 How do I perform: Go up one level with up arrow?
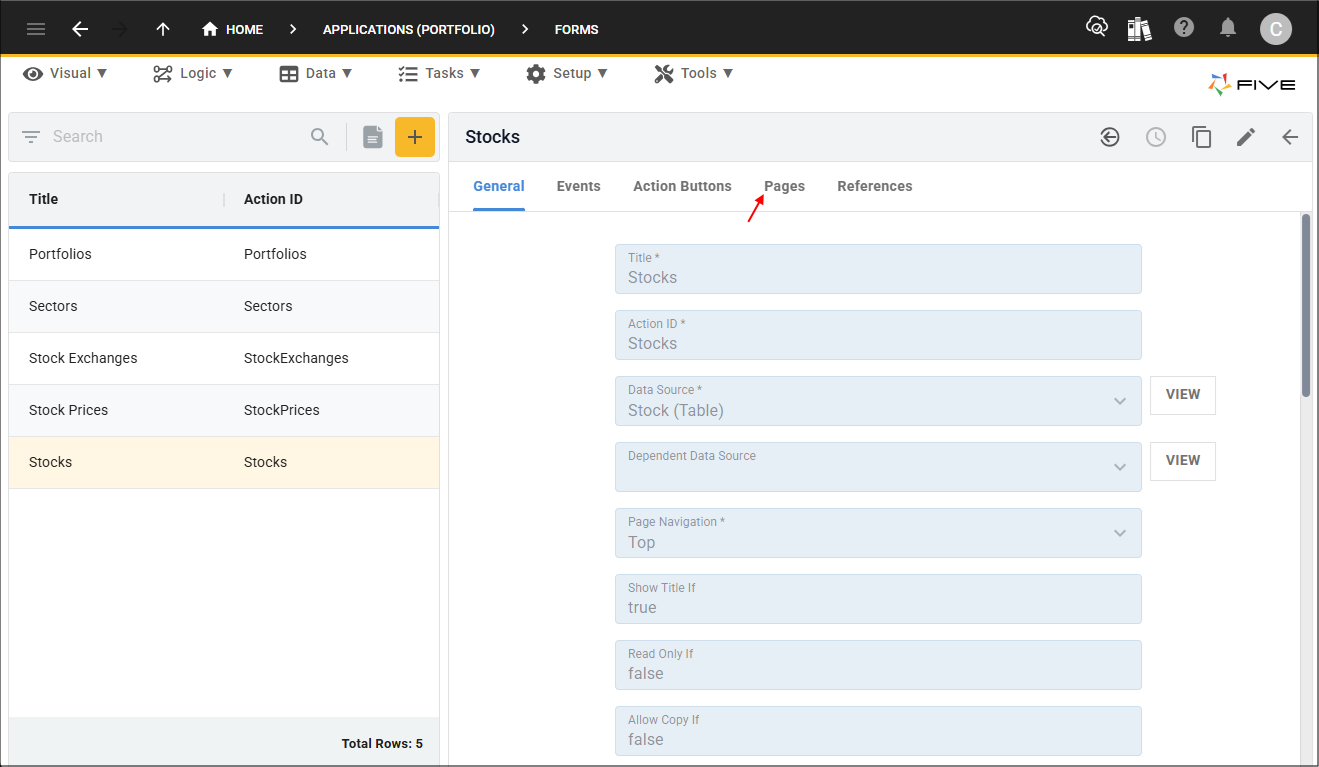pos(163,29)
